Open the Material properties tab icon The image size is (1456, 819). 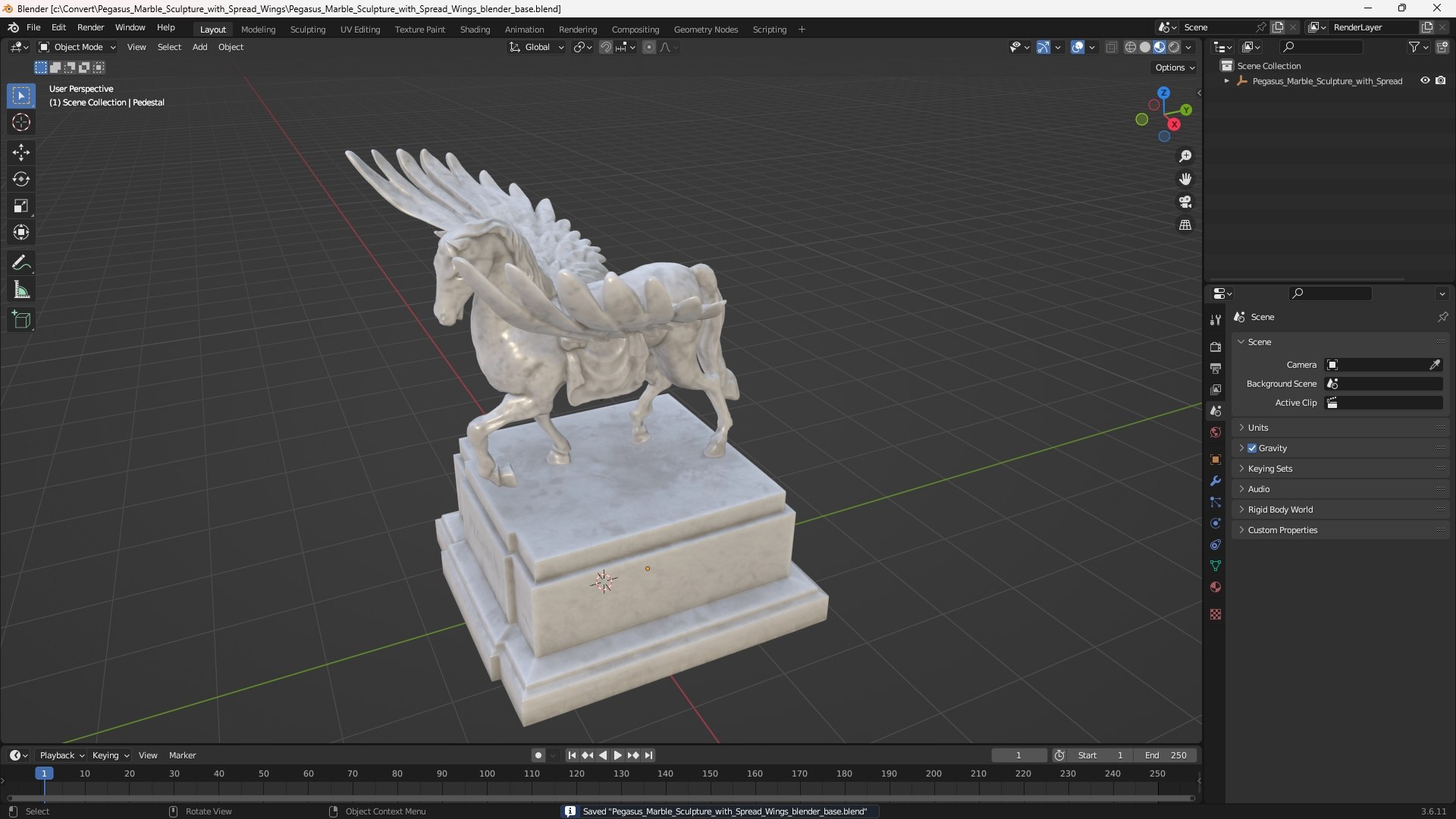[1216, 587]
